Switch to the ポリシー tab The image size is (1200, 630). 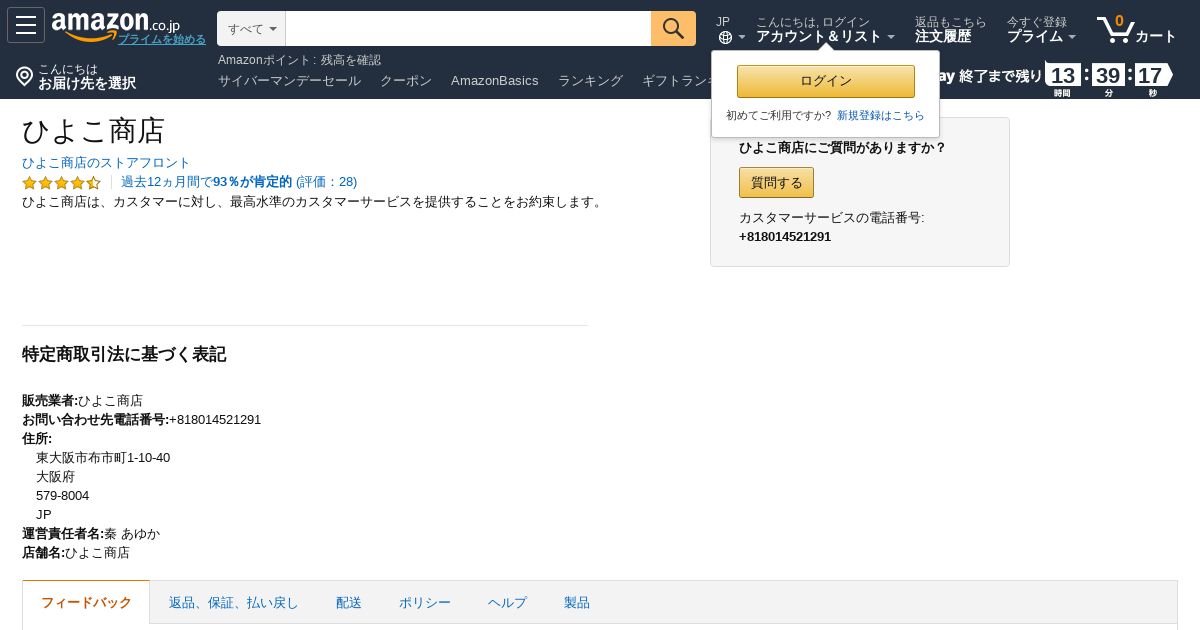(425, 602)
